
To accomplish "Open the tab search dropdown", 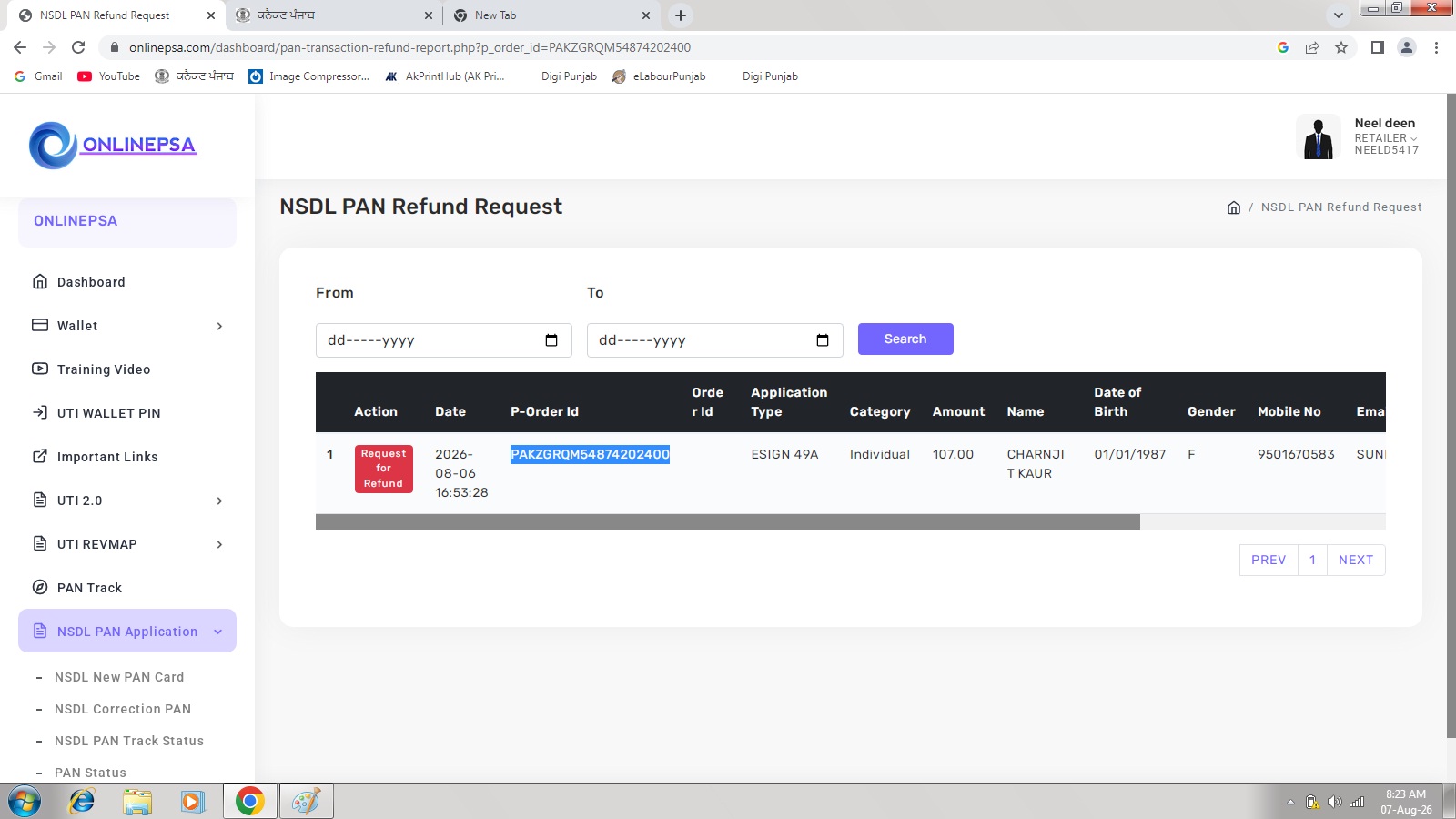I will pos(1338,15).
